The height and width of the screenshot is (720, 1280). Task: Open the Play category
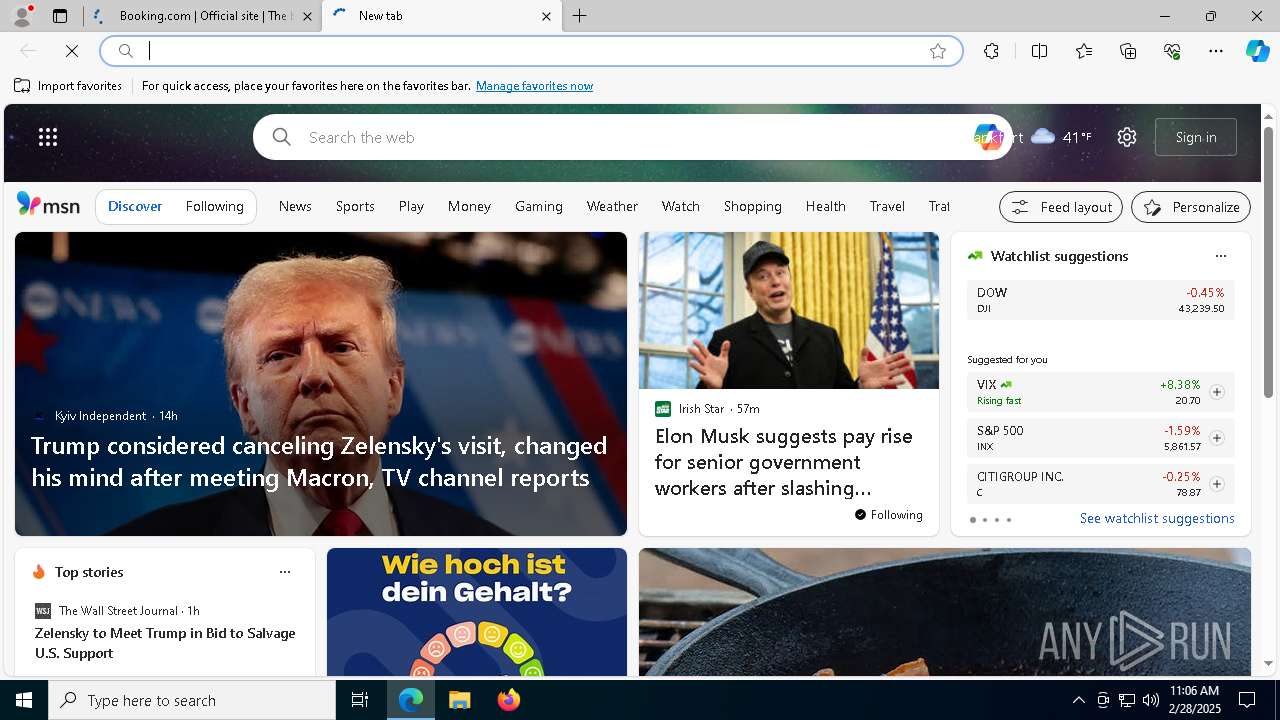pyautogui.click(x=411, y=206)
